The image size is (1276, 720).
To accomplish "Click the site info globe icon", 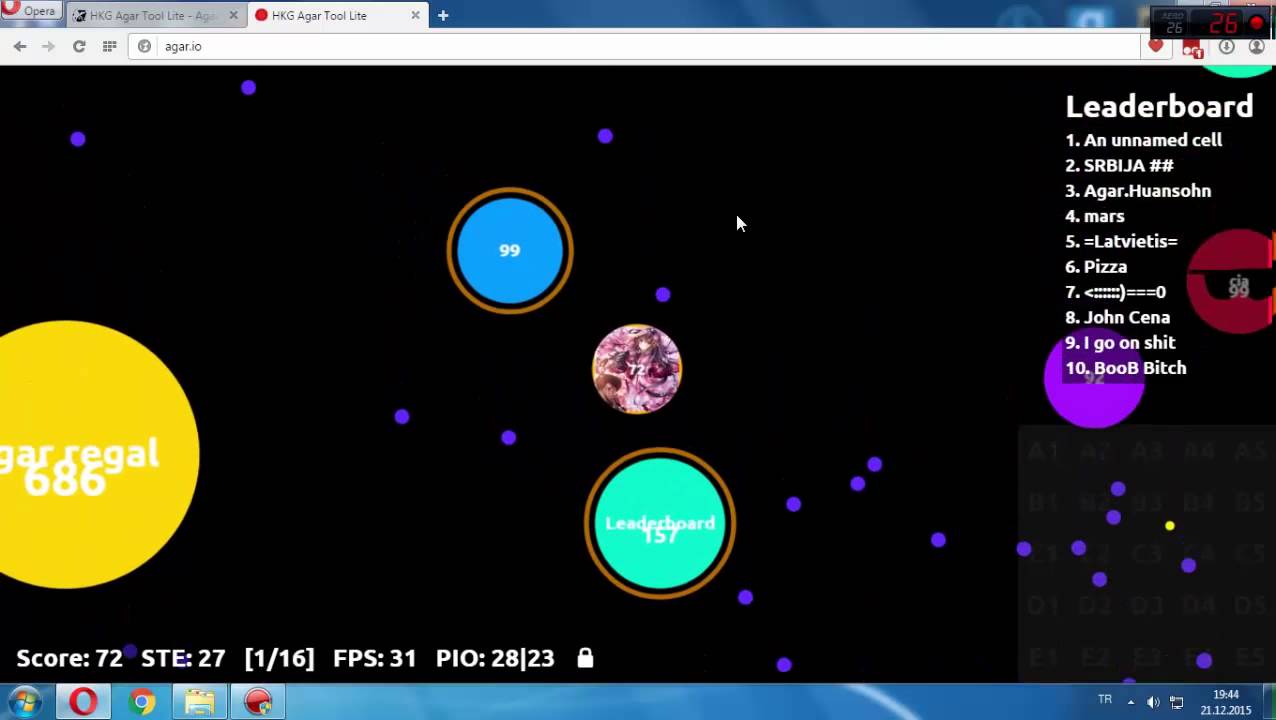I will click(x=144, y=46).
